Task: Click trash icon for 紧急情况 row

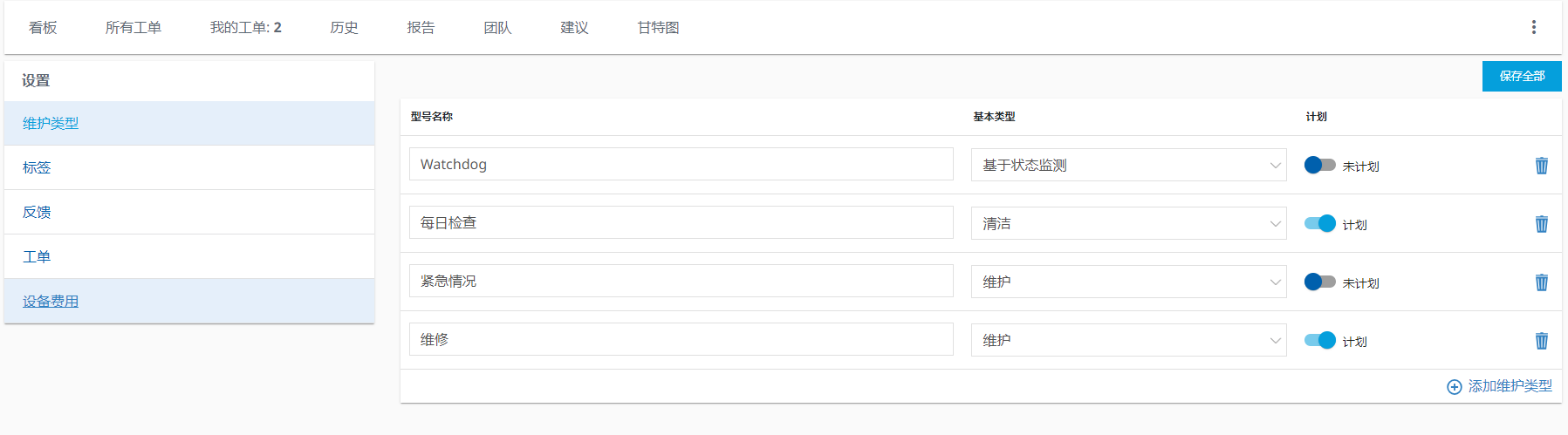Action: [x=1541, y=282]
